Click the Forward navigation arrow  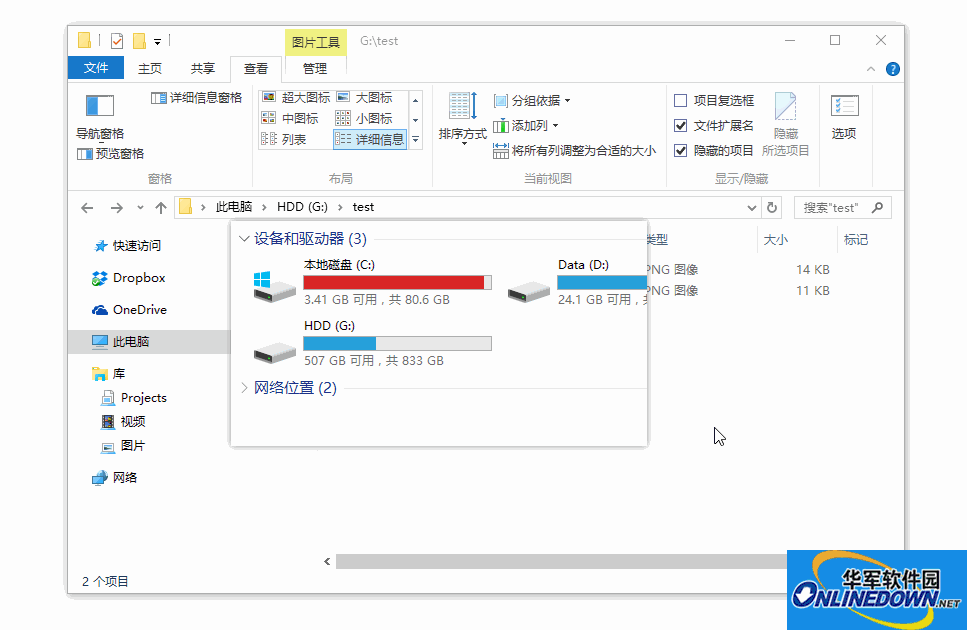[x=117, y=208]
